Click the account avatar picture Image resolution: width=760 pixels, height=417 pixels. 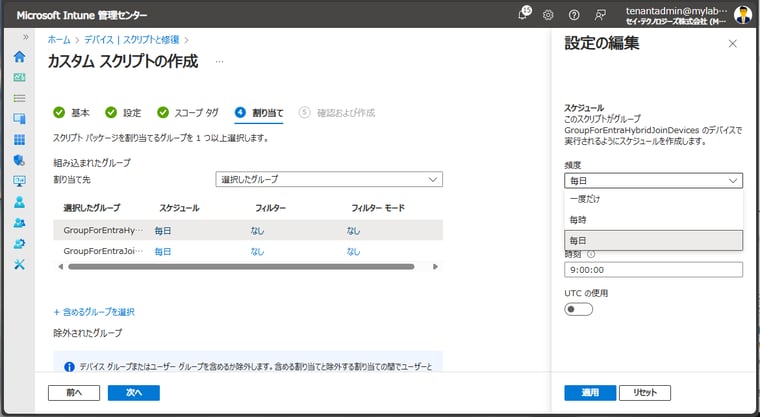(743, 15)
